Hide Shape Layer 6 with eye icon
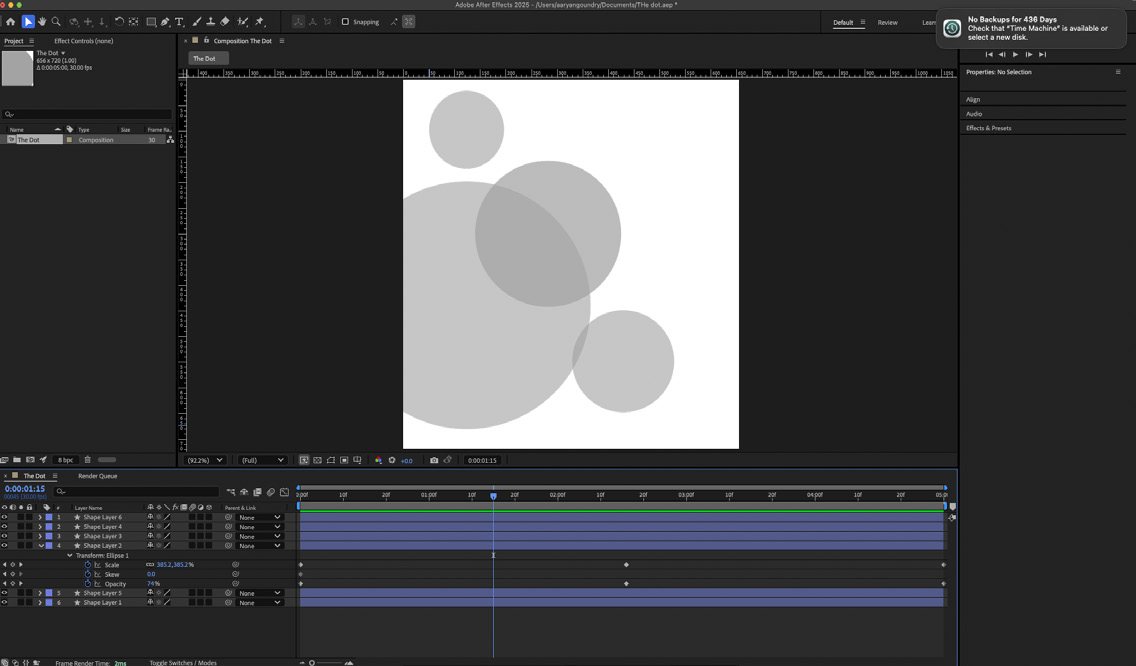This screenshot has height=666, width=1136. click(x=4, y=517)
